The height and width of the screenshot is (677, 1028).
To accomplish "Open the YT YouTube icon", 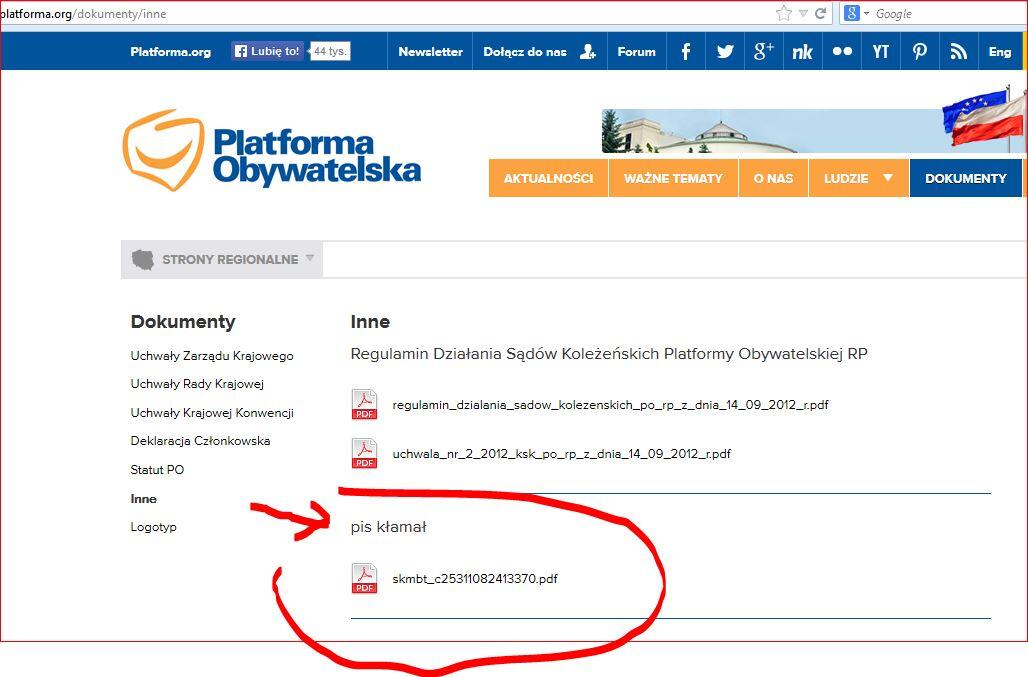I will [880, 51].
